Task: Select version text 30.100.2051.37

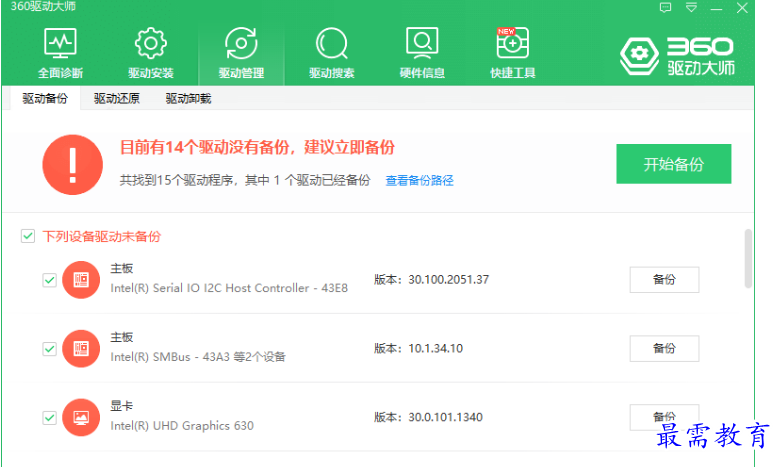Action: [449, 280]
